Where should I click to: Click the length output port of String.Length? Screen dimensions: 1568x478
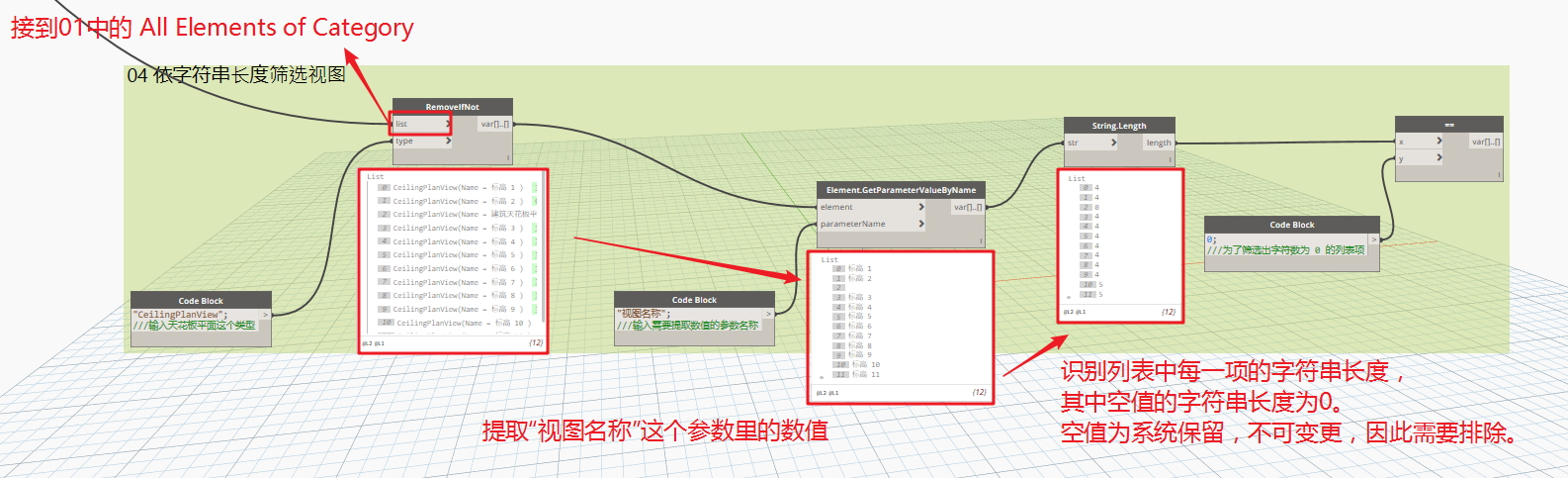1159,143
